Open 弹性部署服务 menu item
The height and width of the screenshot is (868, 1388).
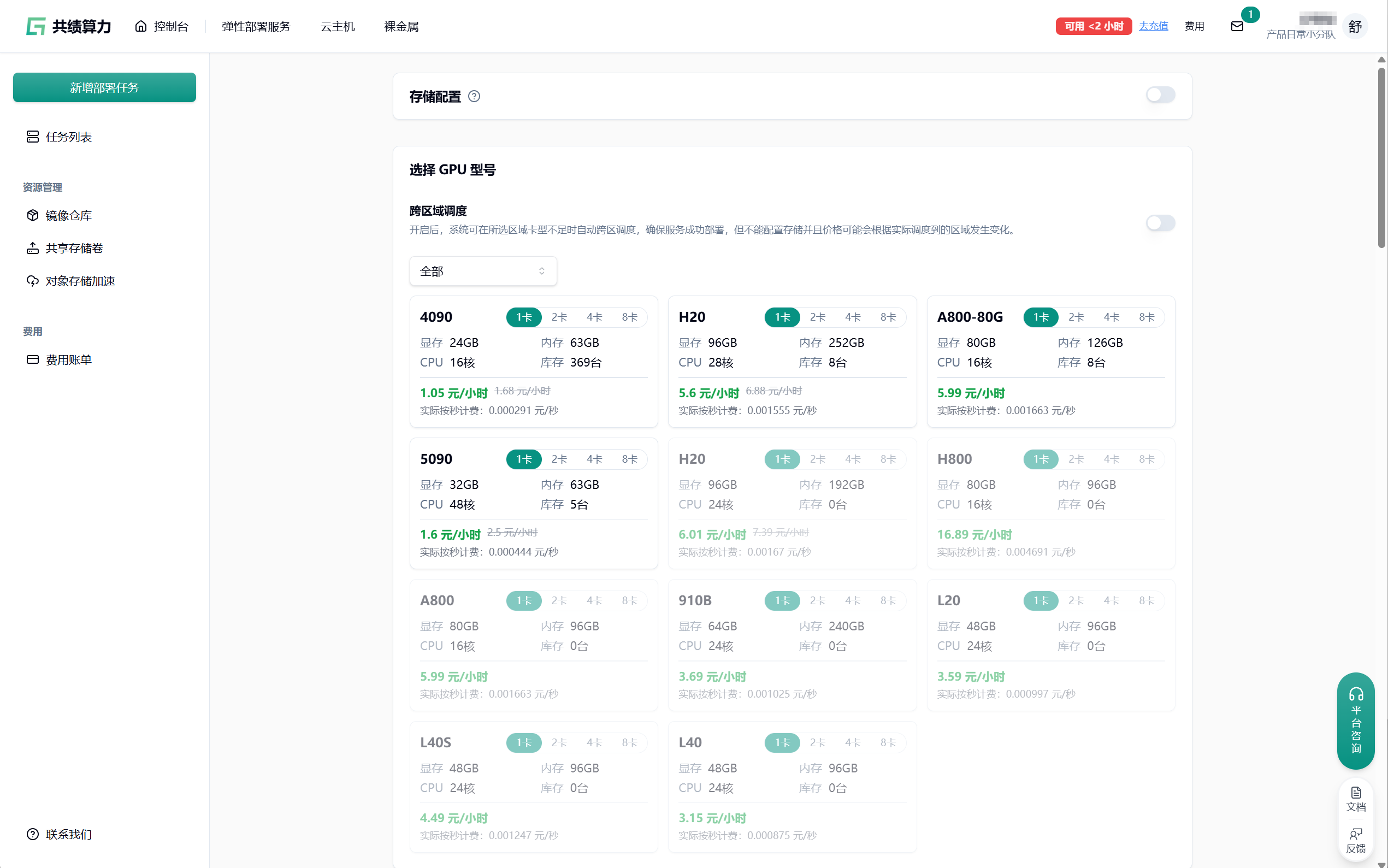pos(256,26)
